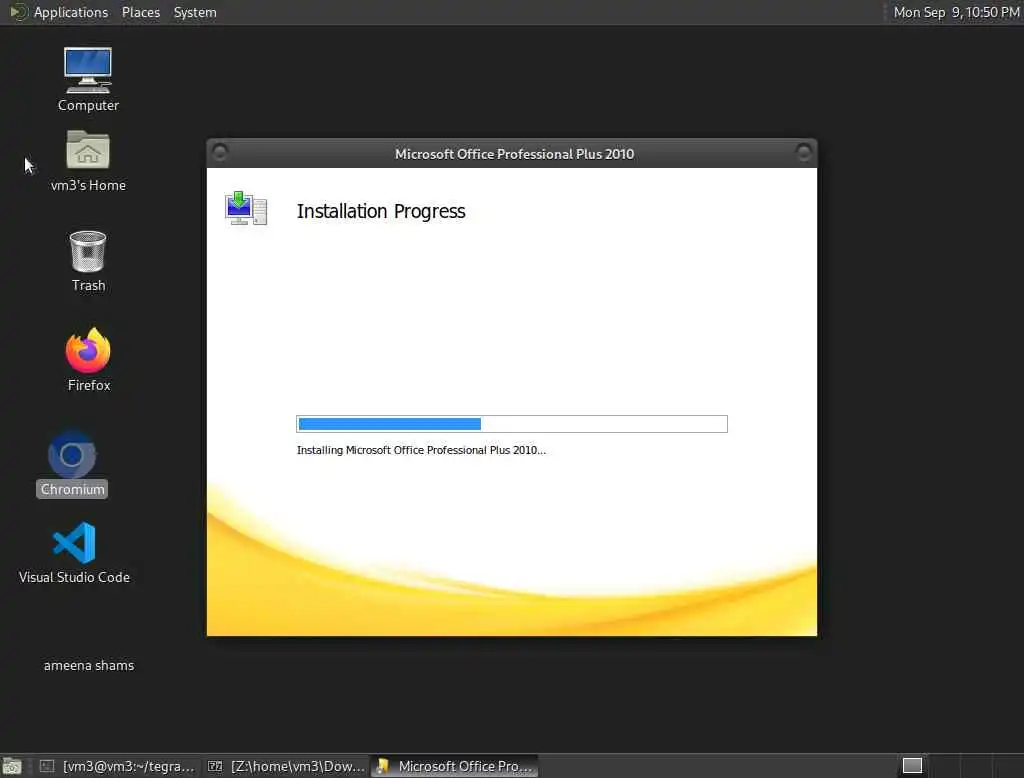The height and width of the screenshot is (778, 1024).
Task: Click the Microsoft Office Professional Plus 2010 title bar
Action: point(514,154)
